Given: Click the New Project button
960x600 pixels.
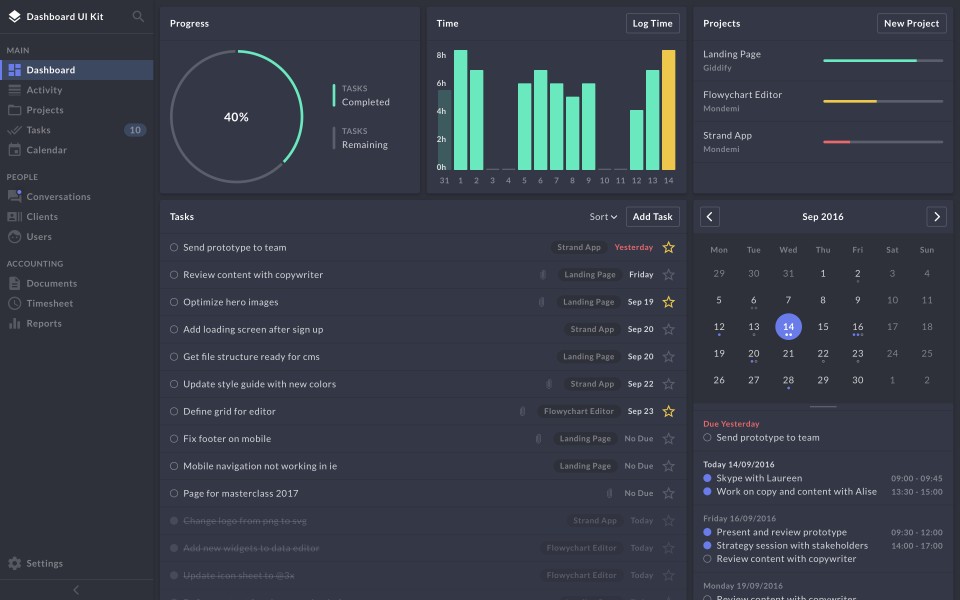Looking at the screenshot, I should [911, 23].
